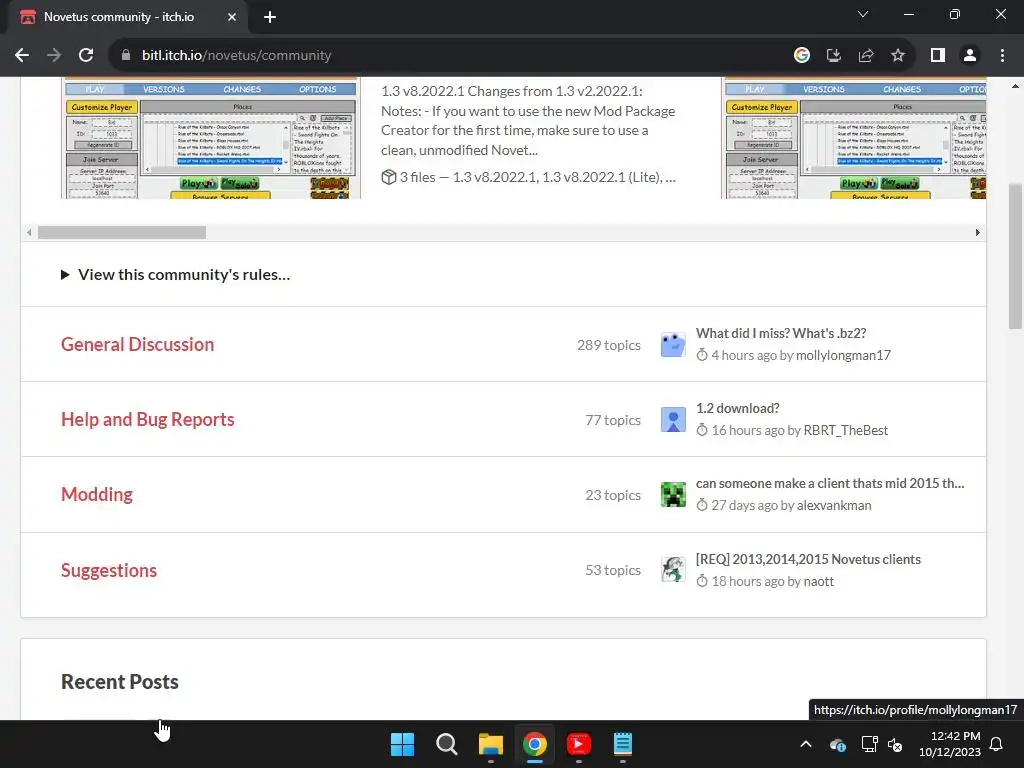The height and width of the screenshot is (768, 1024).
Task: Open topic 'What did I miss? What's .bz2?'
Action: [781, 333]
